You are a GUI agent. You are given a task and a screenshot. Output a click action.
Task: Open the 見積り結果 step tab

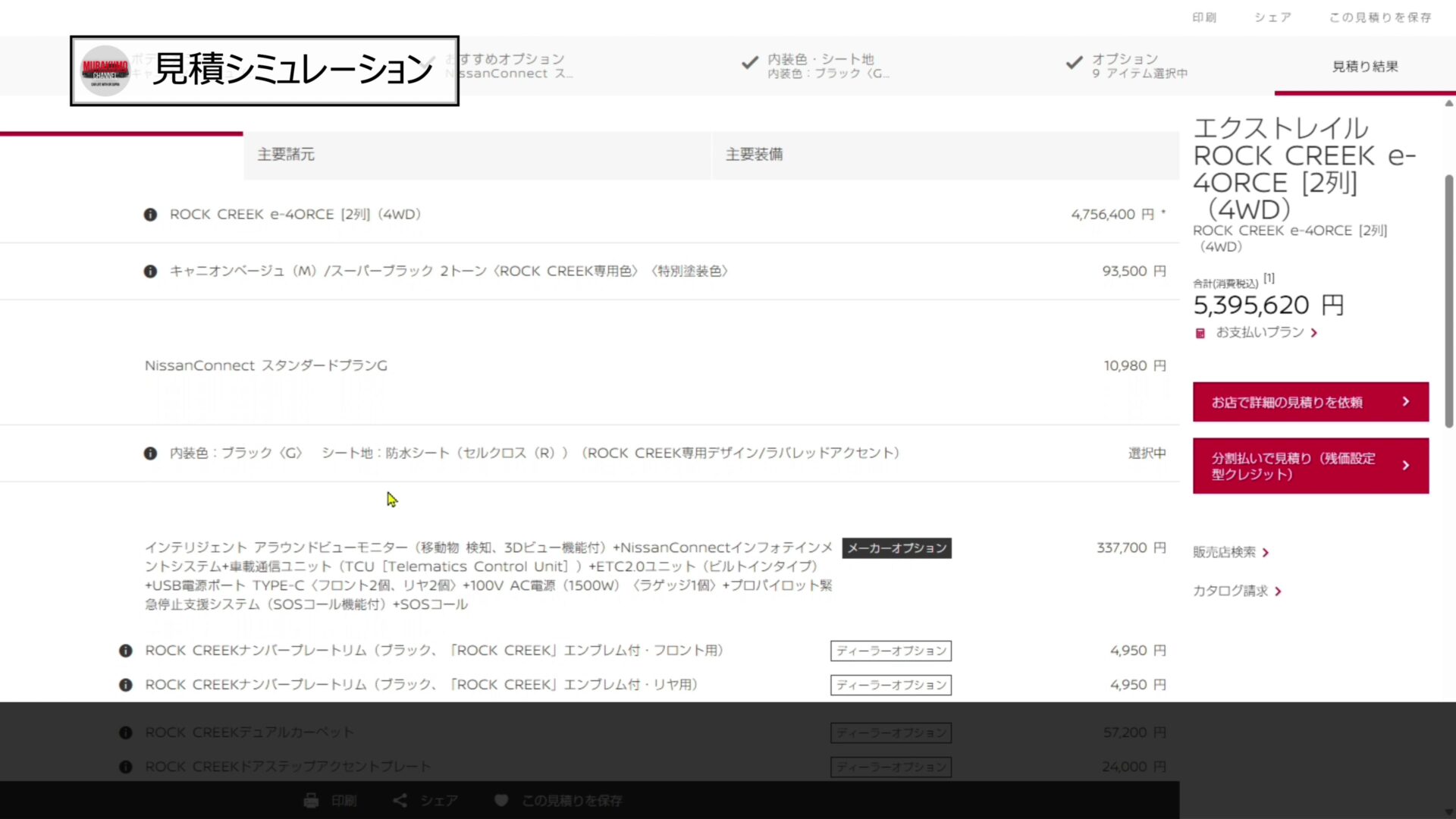point(1365,67)
